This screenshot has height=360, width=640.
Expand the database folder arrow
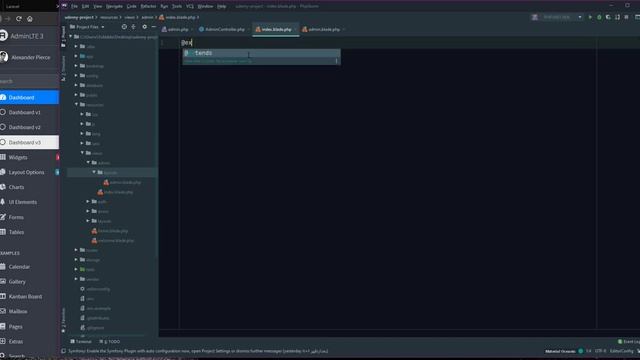[76, 85]
